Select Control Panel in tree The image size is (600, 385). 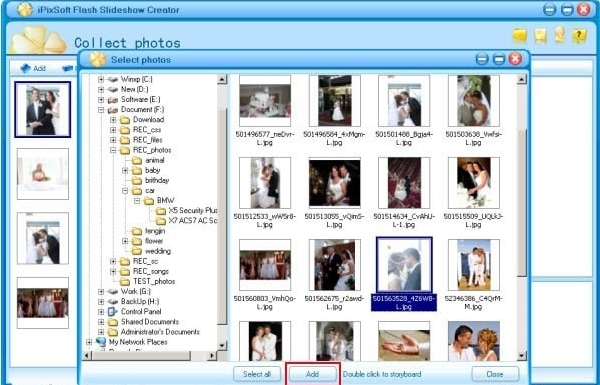141,312
